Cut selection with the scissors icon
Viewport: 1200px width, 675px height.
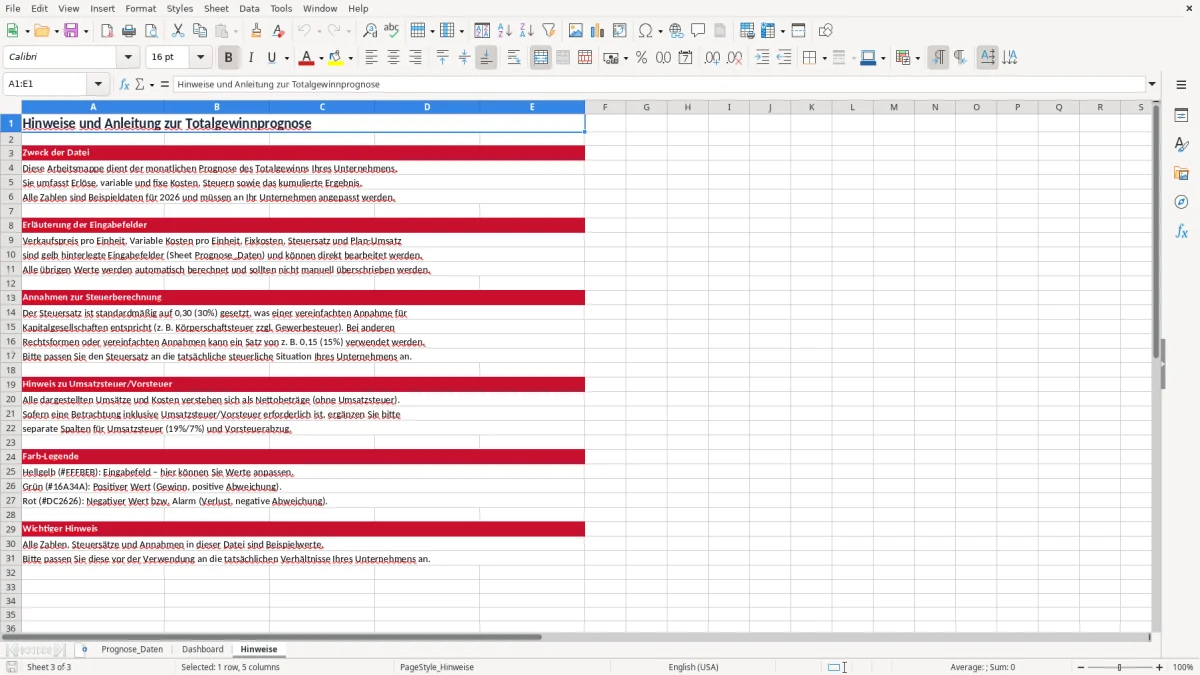tap(177, 31)
